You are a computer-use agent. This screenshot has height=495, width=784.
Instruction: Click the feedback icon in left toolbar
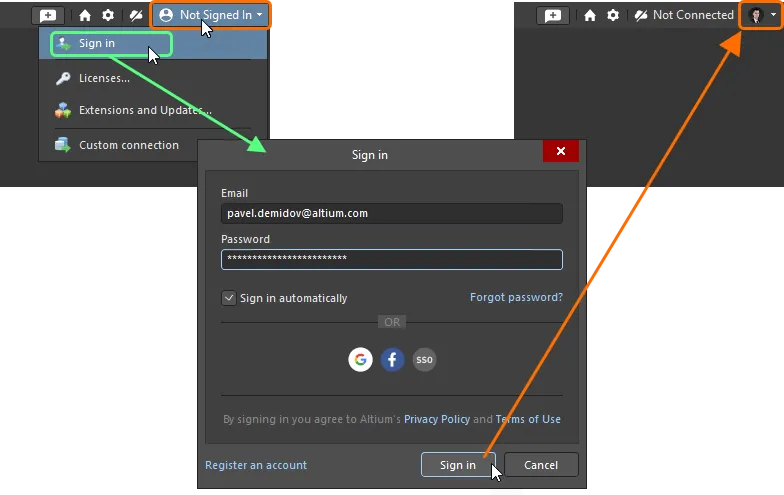[48, 16]
